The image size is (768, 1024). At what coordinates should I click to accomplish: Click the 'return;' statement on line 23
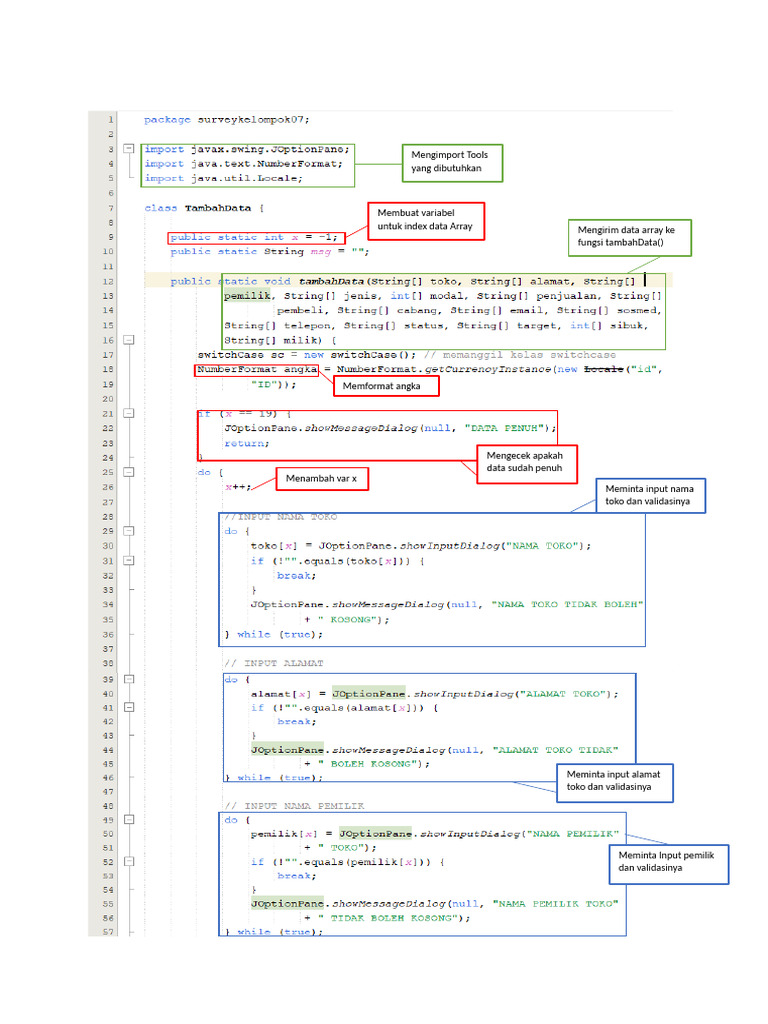247,443
